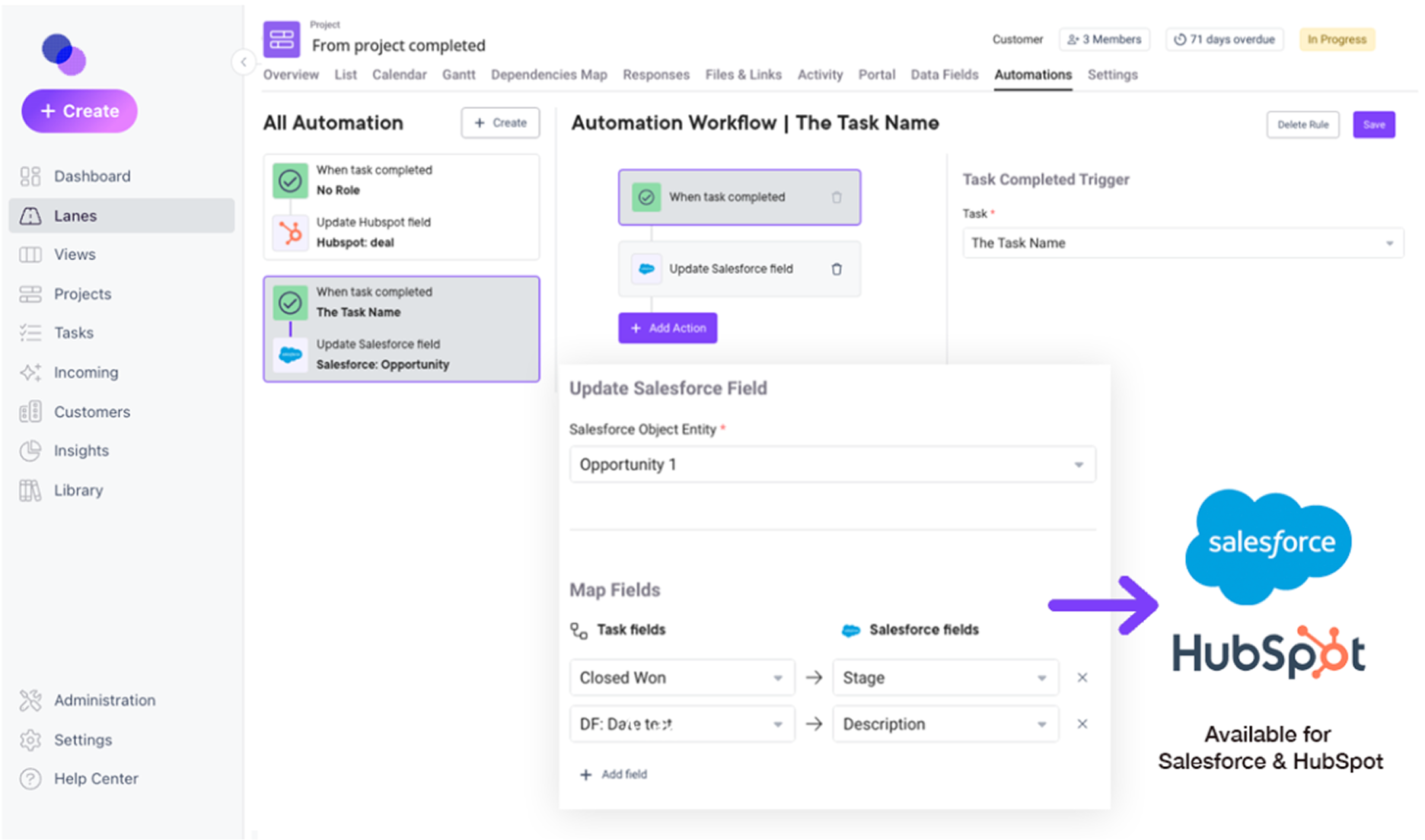This screenshot has width=1425, height=840.
Task: Open the Library section
Action: coord(78,491)
